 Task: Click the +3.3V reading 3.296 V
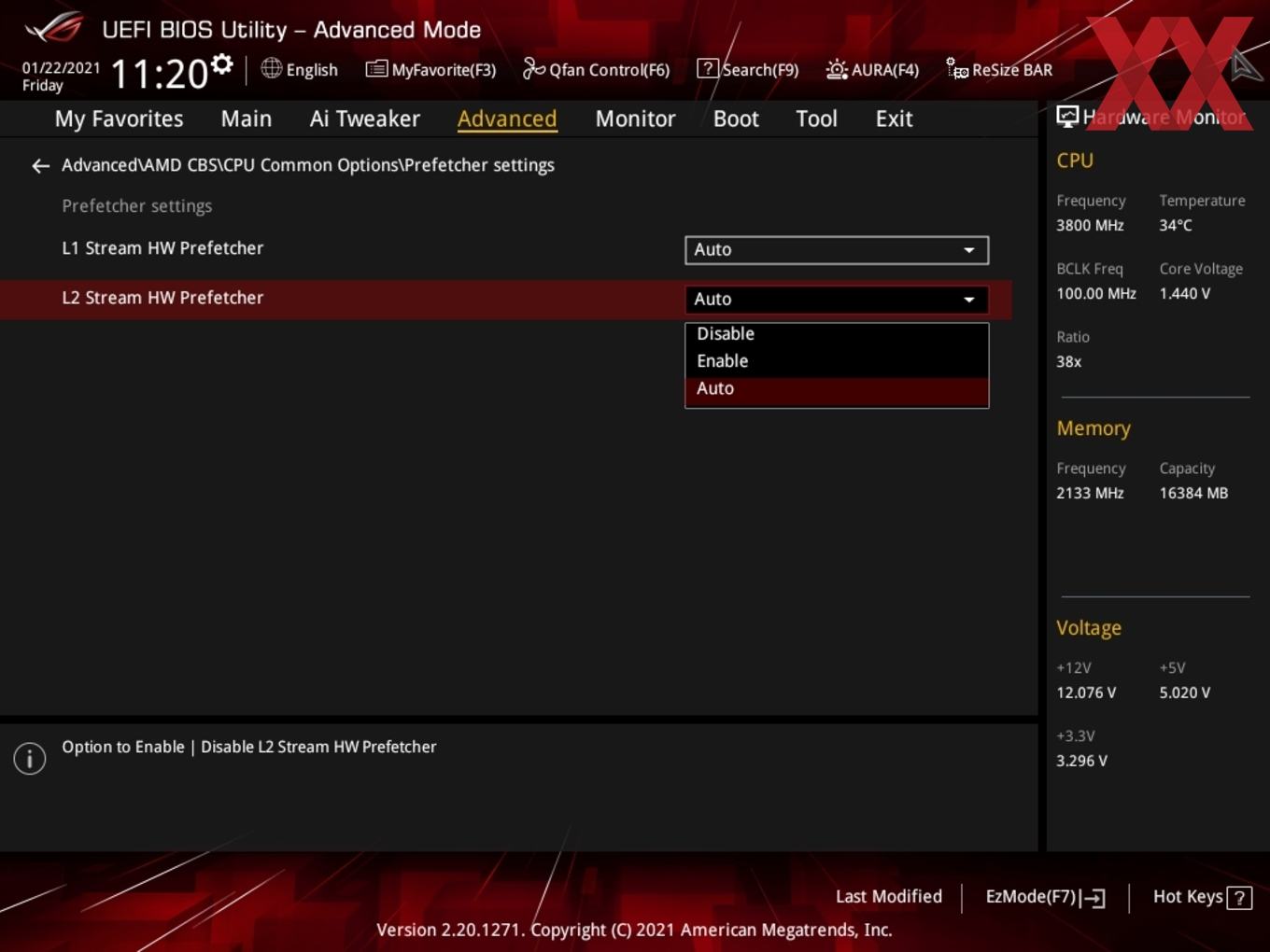point(1081,761)
